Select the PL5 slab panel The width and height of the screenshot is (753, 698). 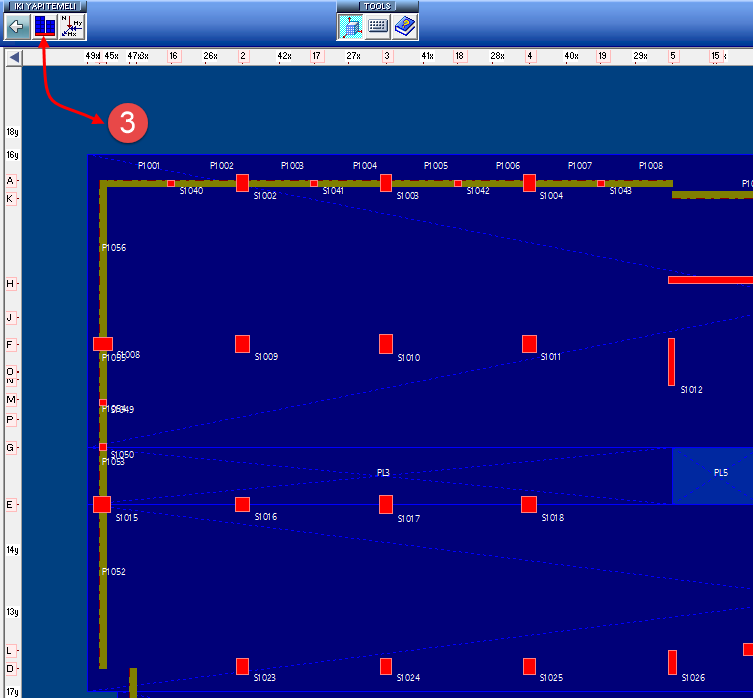[712, 475]
